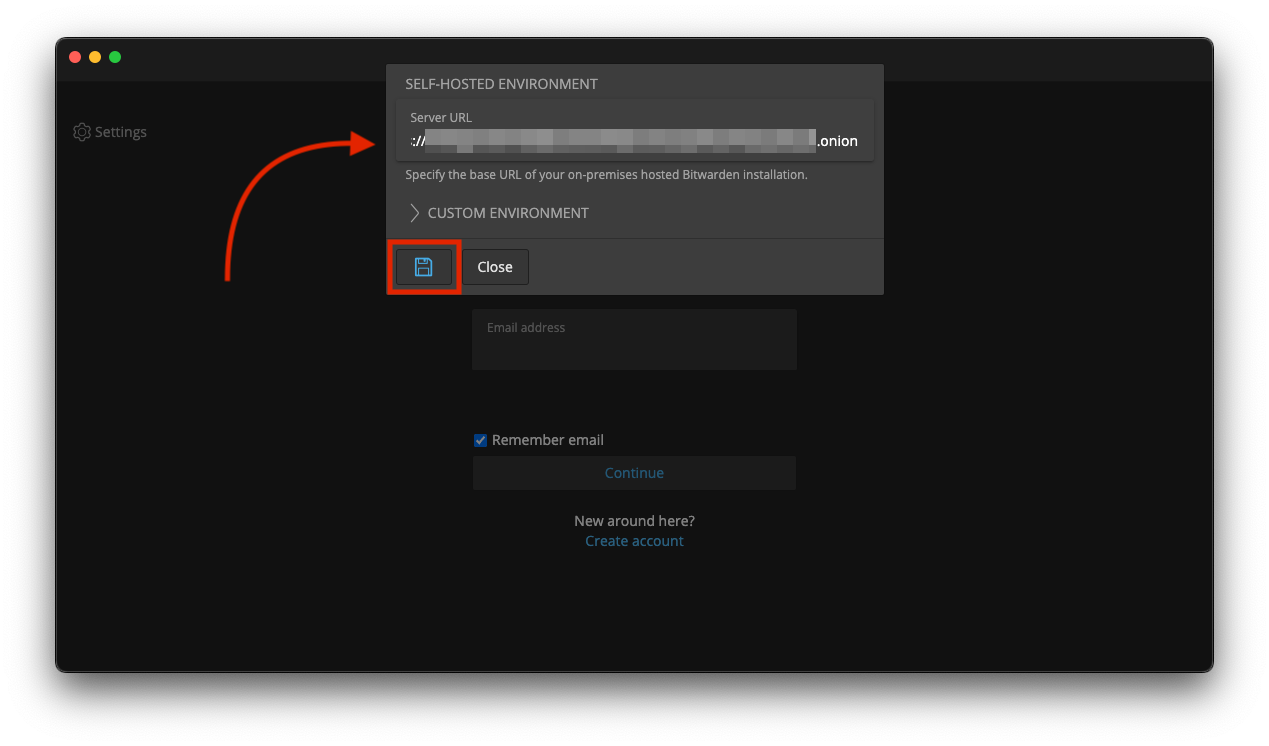Click the Server URL field label

[440, 118]
